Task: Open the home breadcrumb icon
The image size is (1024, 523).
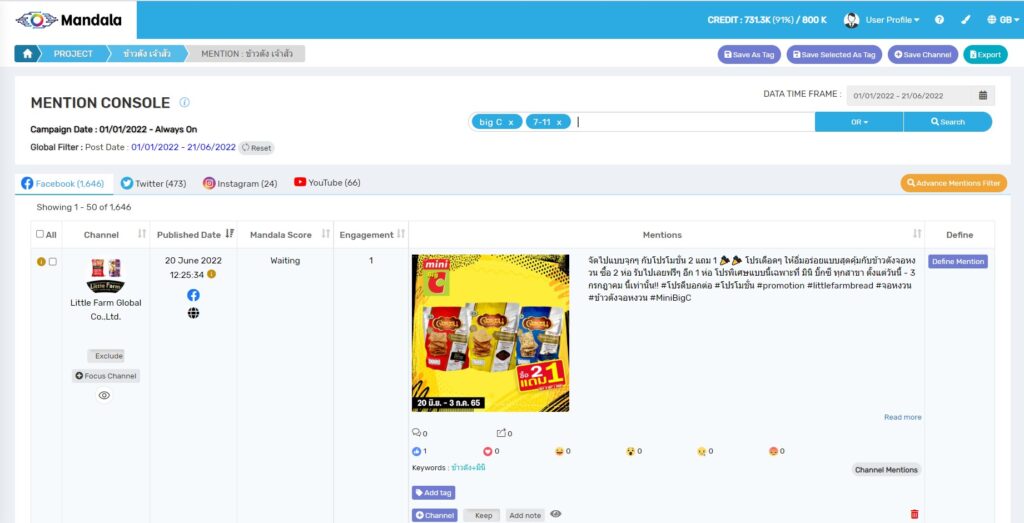Action: (x=27, y=54)
